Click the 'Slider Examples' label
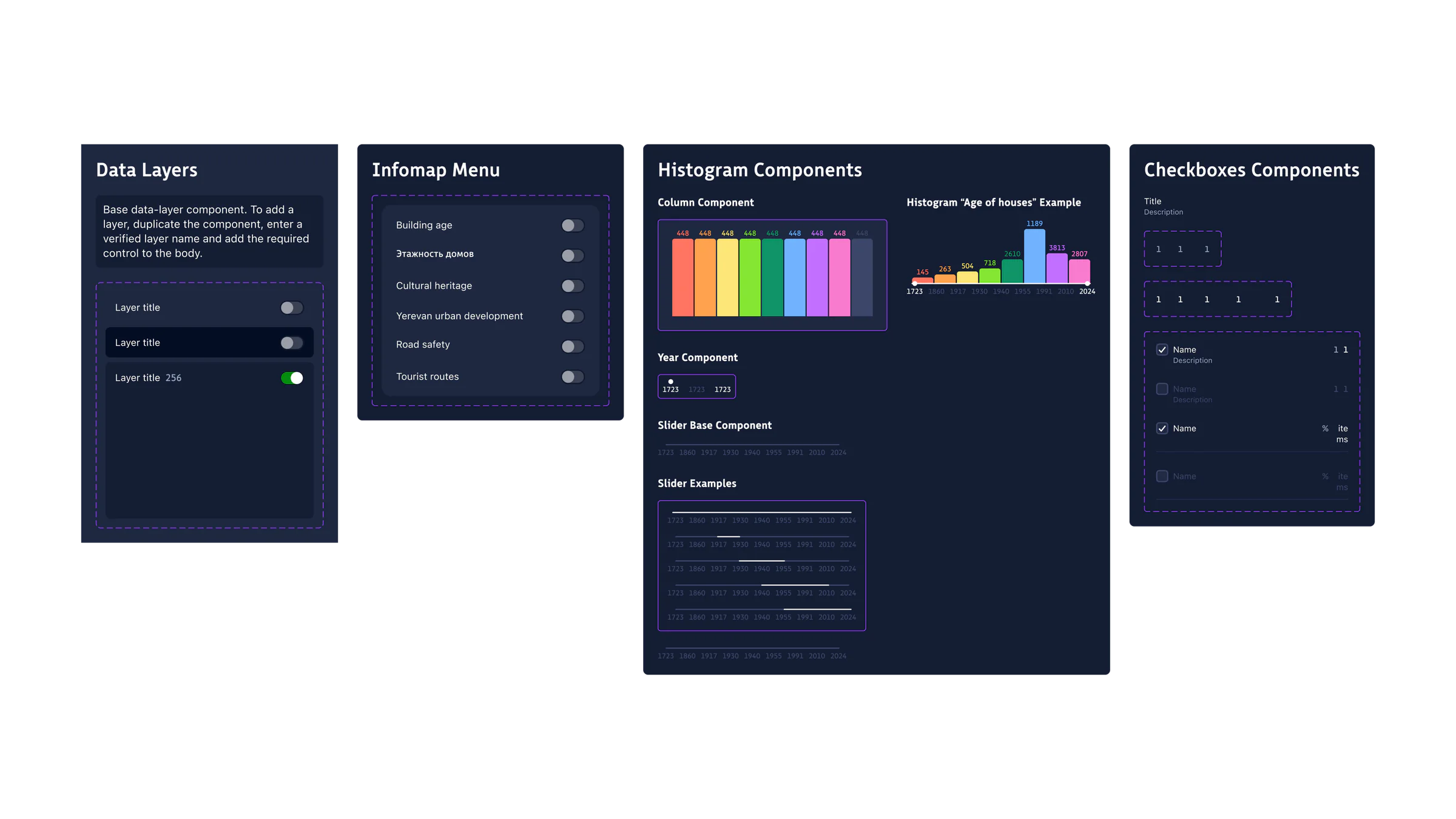Image resolution: width=1456 pixels, height=819 pixels. click(697, 484)
